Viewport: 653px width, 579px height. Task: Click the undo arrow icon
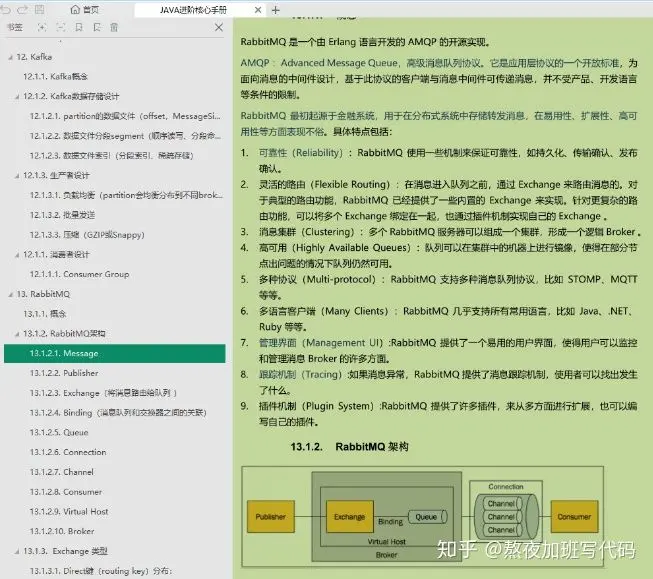[6, 10]
